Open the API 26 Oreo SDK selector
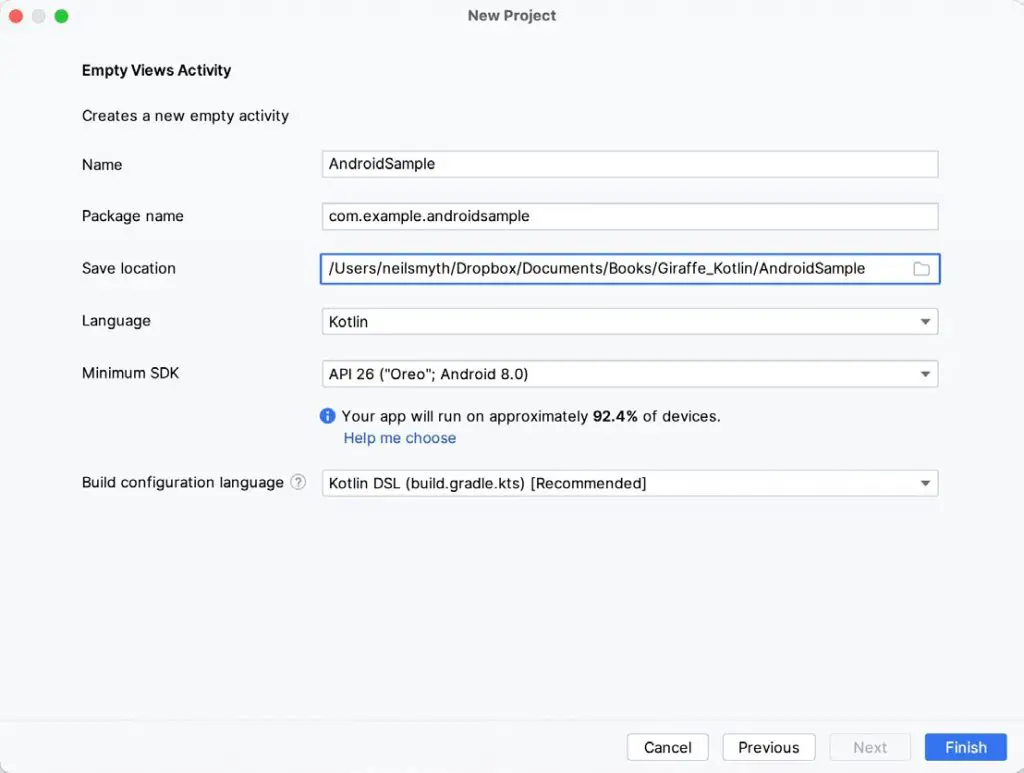Image resolution: width=1024 pixels, height=773 pixels. coord(600,373)
